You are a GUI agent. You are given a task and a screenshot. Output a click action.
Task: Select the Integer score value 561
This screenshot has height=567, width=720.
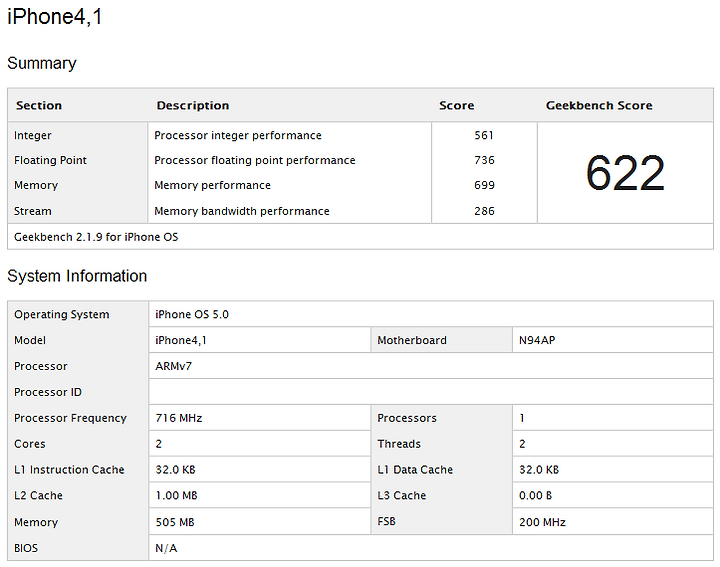coord(484,135)
